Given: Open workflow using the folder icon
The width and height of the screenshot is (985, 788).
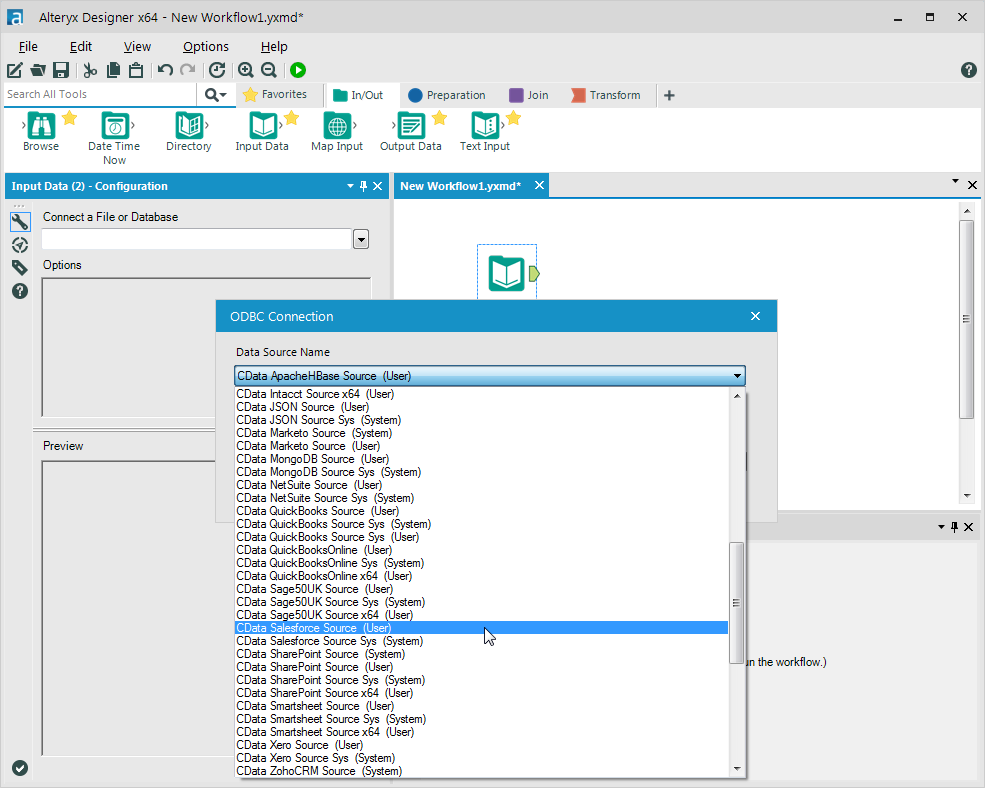Looking at the screenshot, I should tap(38, 70).
